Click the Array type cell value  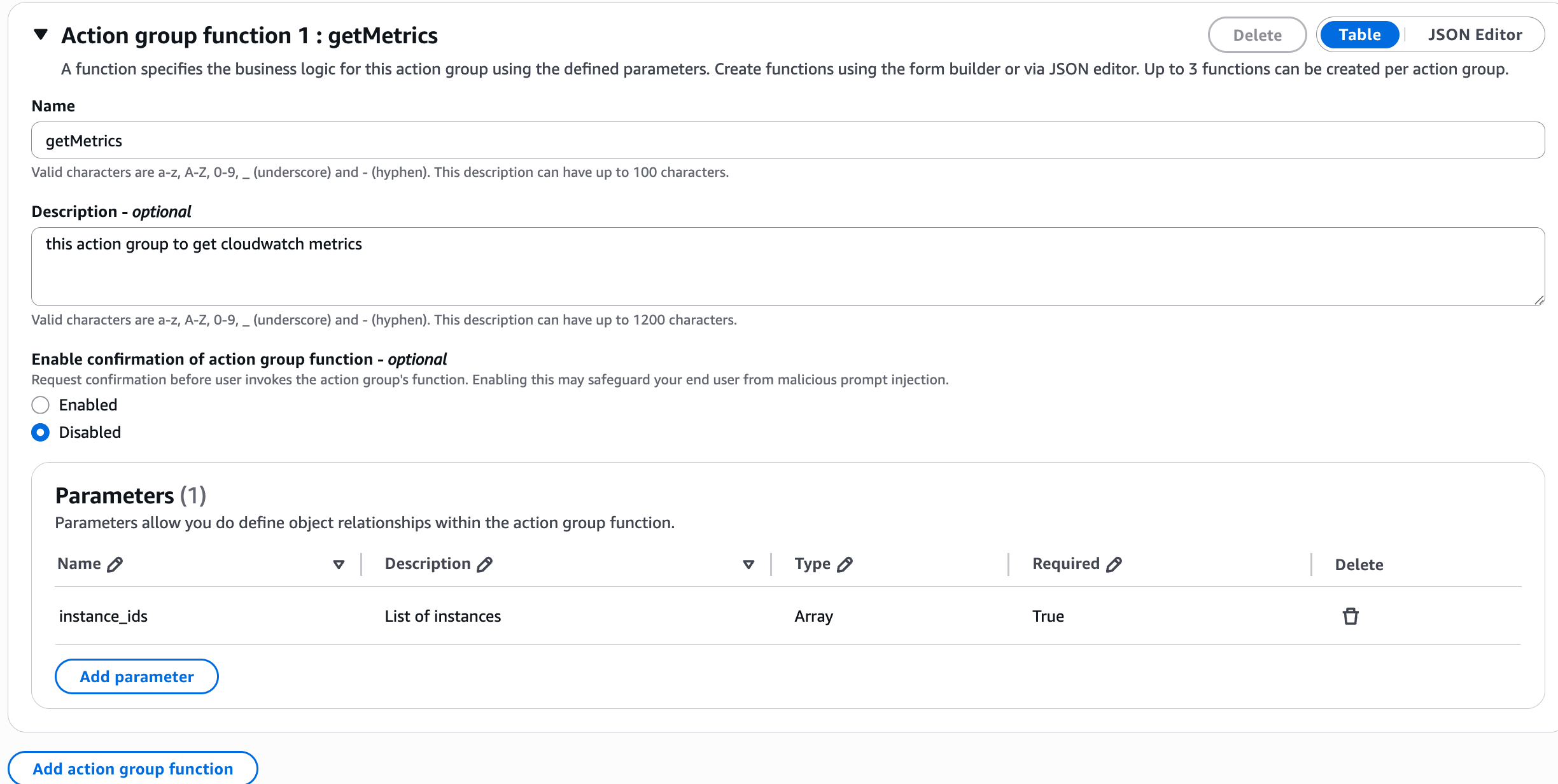pos(813,616)
